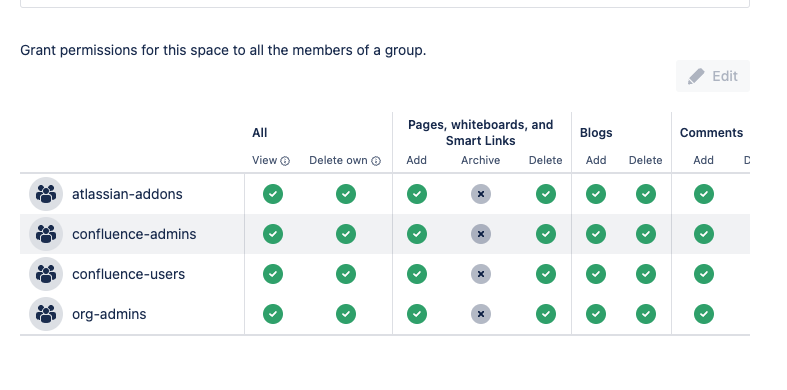This screenshot has width=787, height=390.
Task: Click the Pages Delete checkmark for confluence-users
Action: (546, 274)
